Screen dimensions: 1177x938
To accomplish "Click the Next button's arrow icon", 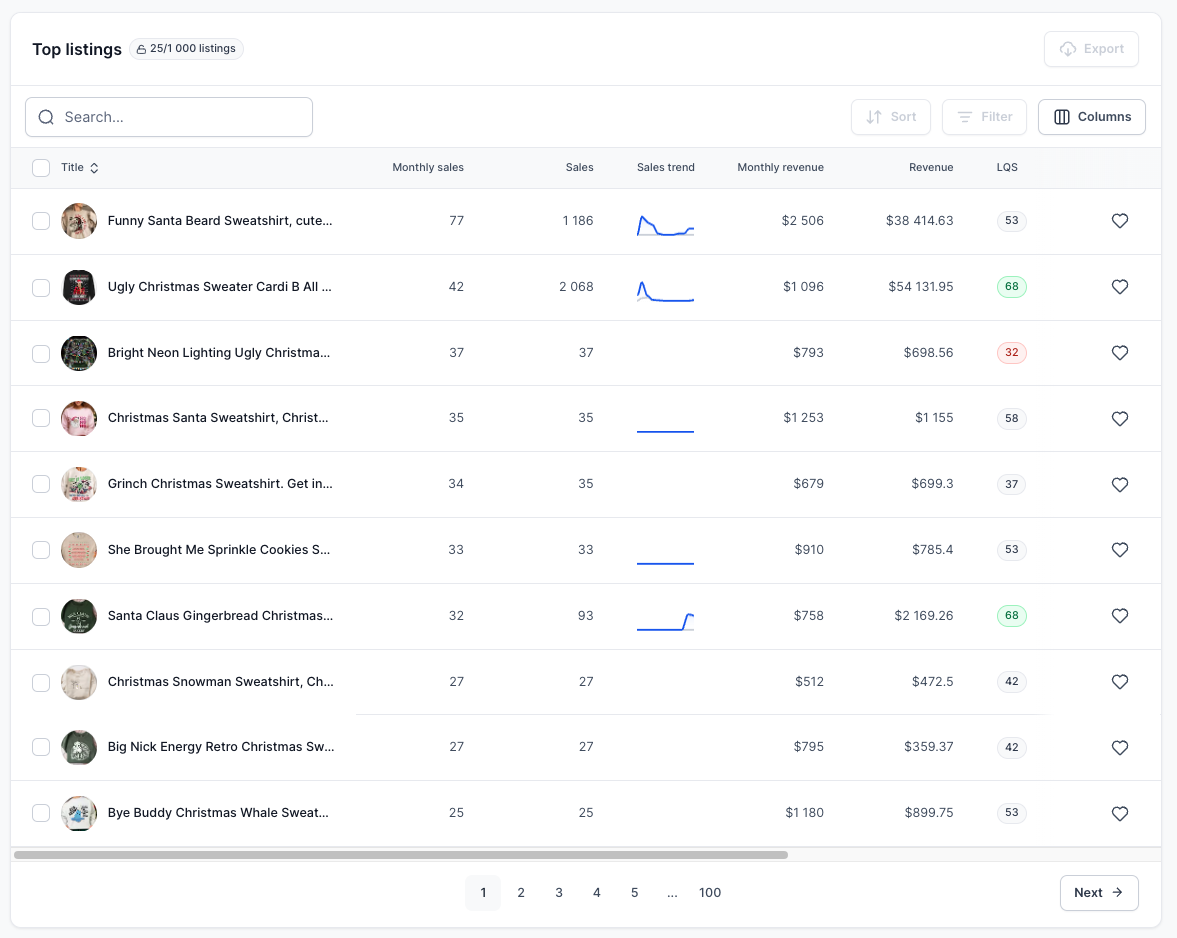I will coord(1118,892).
